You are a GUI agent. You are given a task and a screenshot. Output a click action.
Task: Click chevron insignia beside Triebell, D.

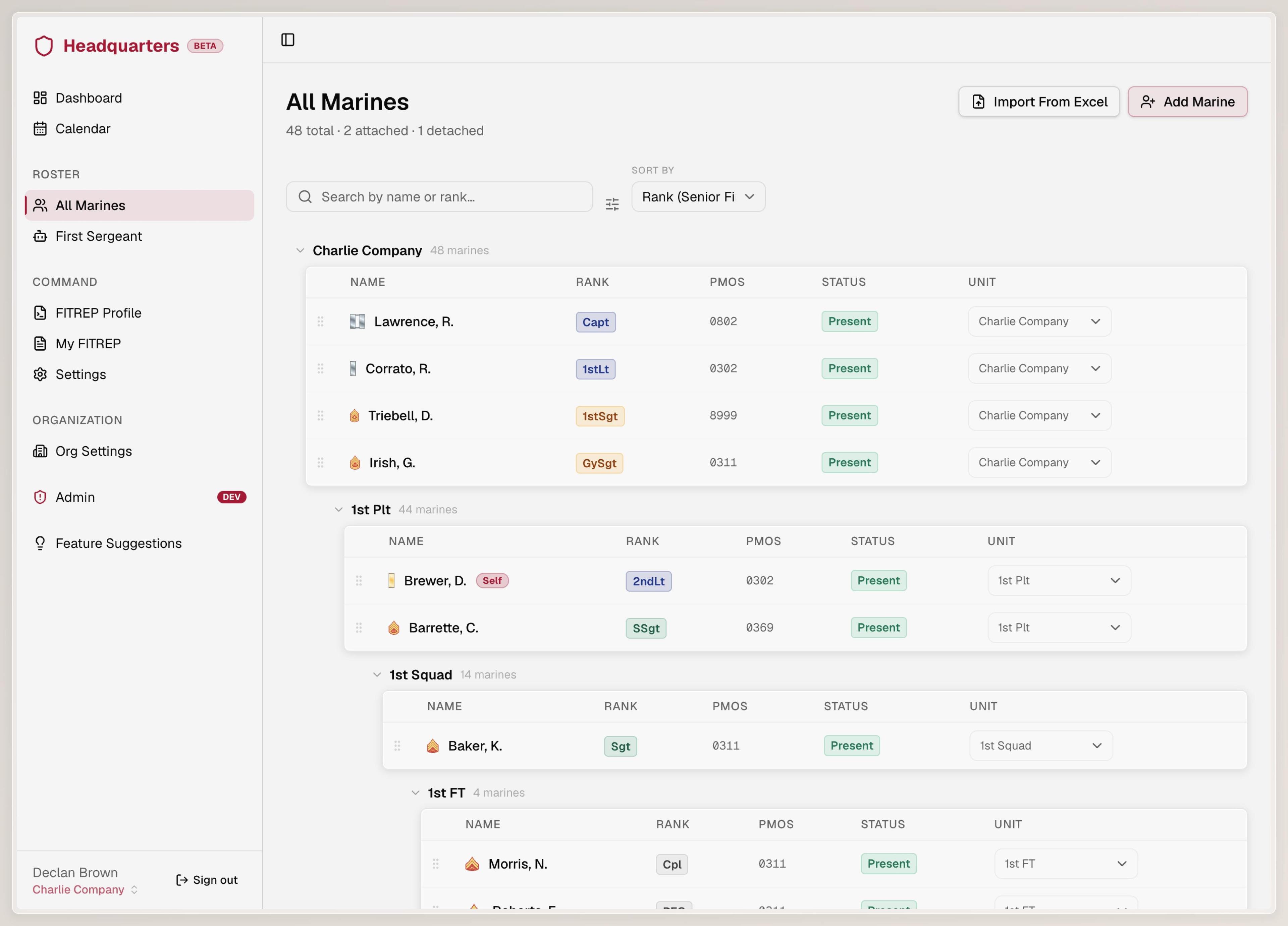click(355, 416)
